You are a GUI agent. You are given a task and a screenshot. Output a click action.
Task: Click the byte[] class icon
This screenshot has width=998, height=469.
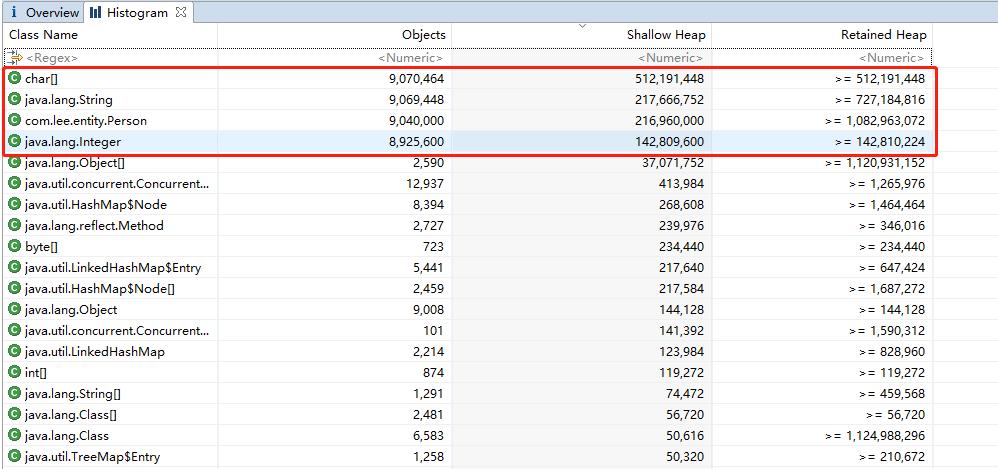14,246
